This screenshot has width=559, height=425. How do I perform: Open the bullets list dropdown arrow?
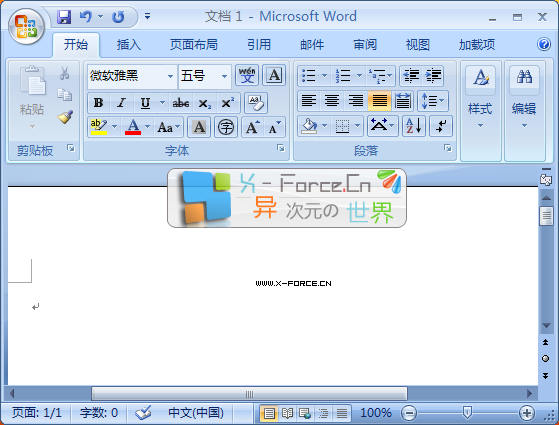coord(324,76)
